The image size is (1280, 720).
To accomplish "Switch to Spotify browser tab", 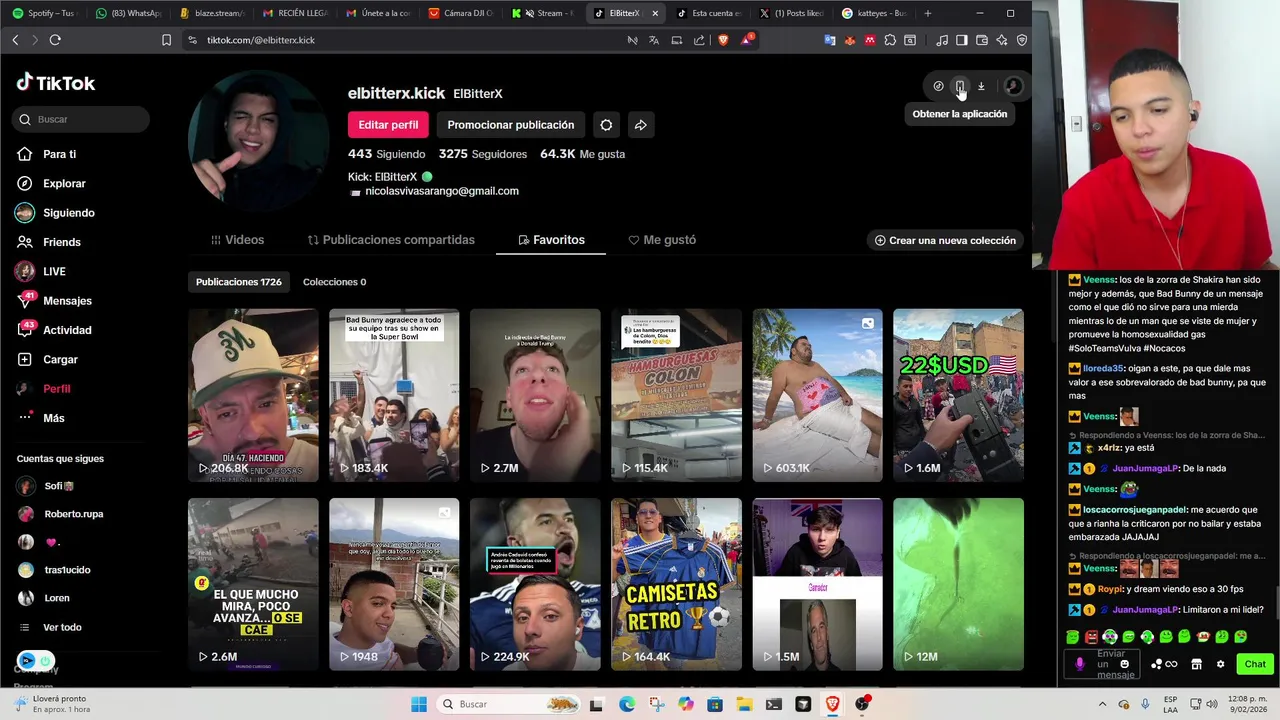I will click(42, 13).
